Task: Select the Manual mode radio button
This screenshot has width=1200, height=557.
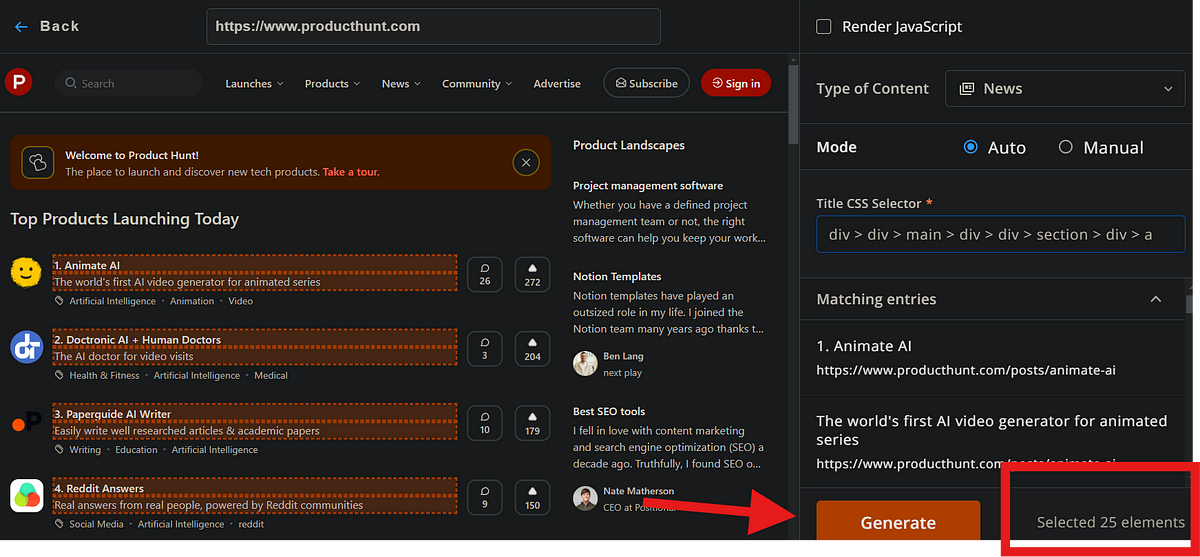Action: coord(1065,147)
